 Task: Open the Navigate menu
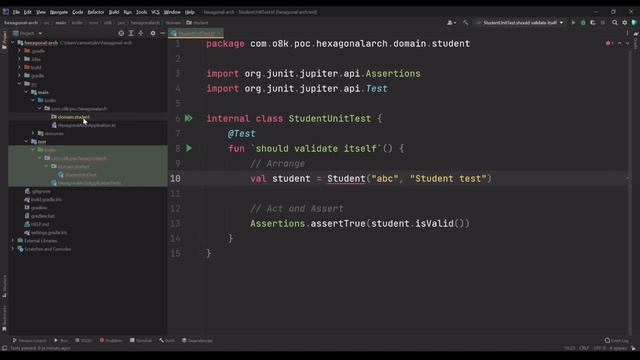59,12
